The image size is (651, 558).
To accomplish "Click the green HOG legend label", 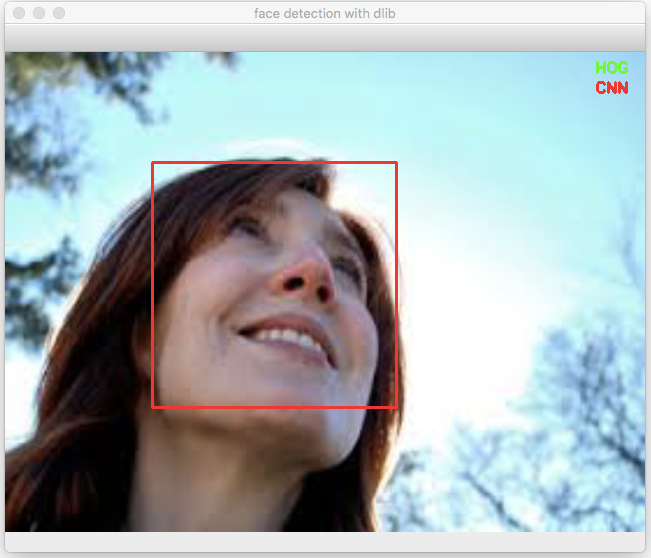I will pos(612,68).
